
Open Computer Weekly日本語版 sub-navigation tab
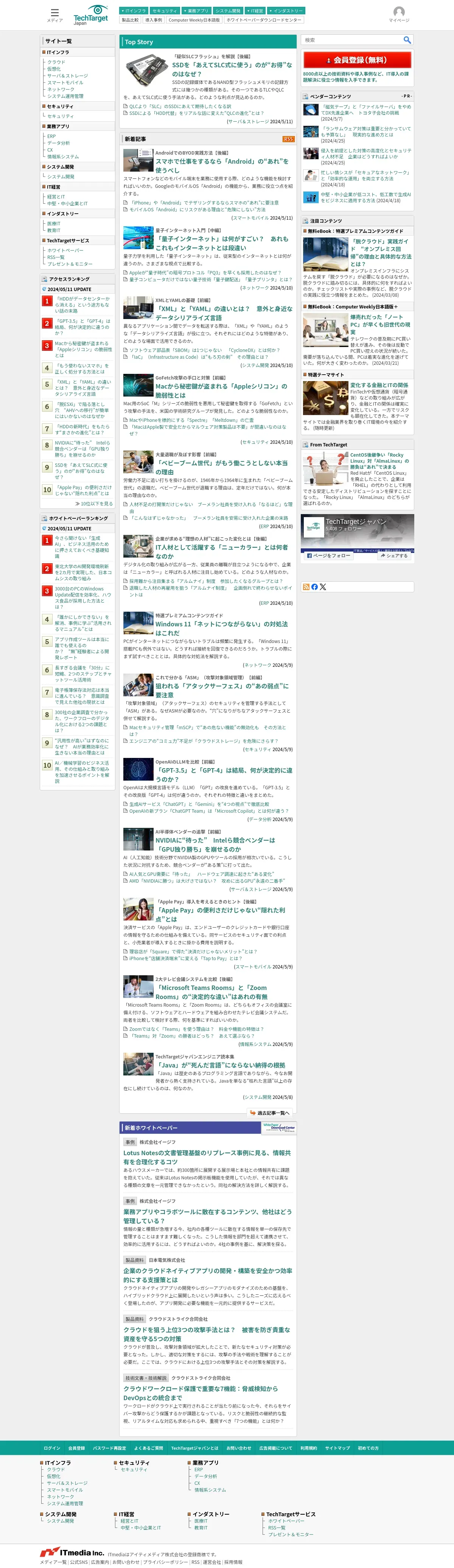(x=194, y=20)
